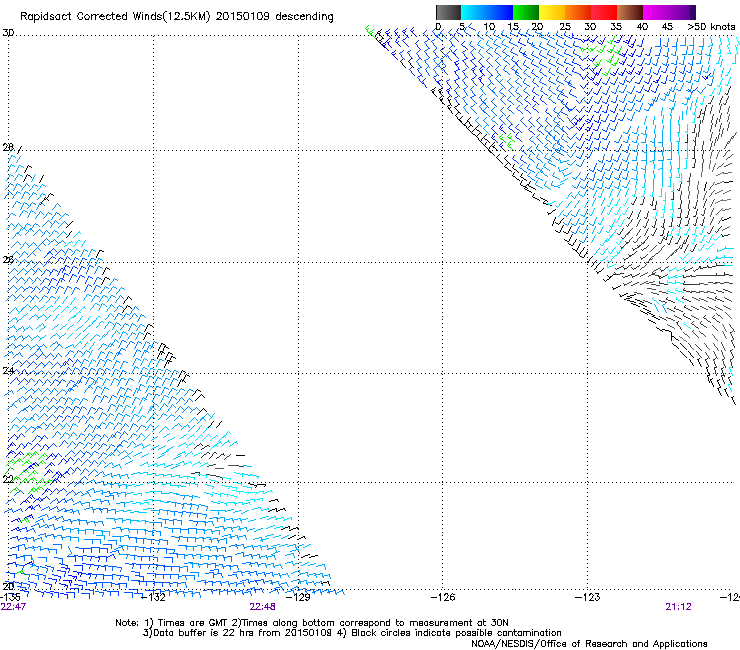Click the red 30-35 knots legend color
The image size is (740, 650).
point(604,12)
